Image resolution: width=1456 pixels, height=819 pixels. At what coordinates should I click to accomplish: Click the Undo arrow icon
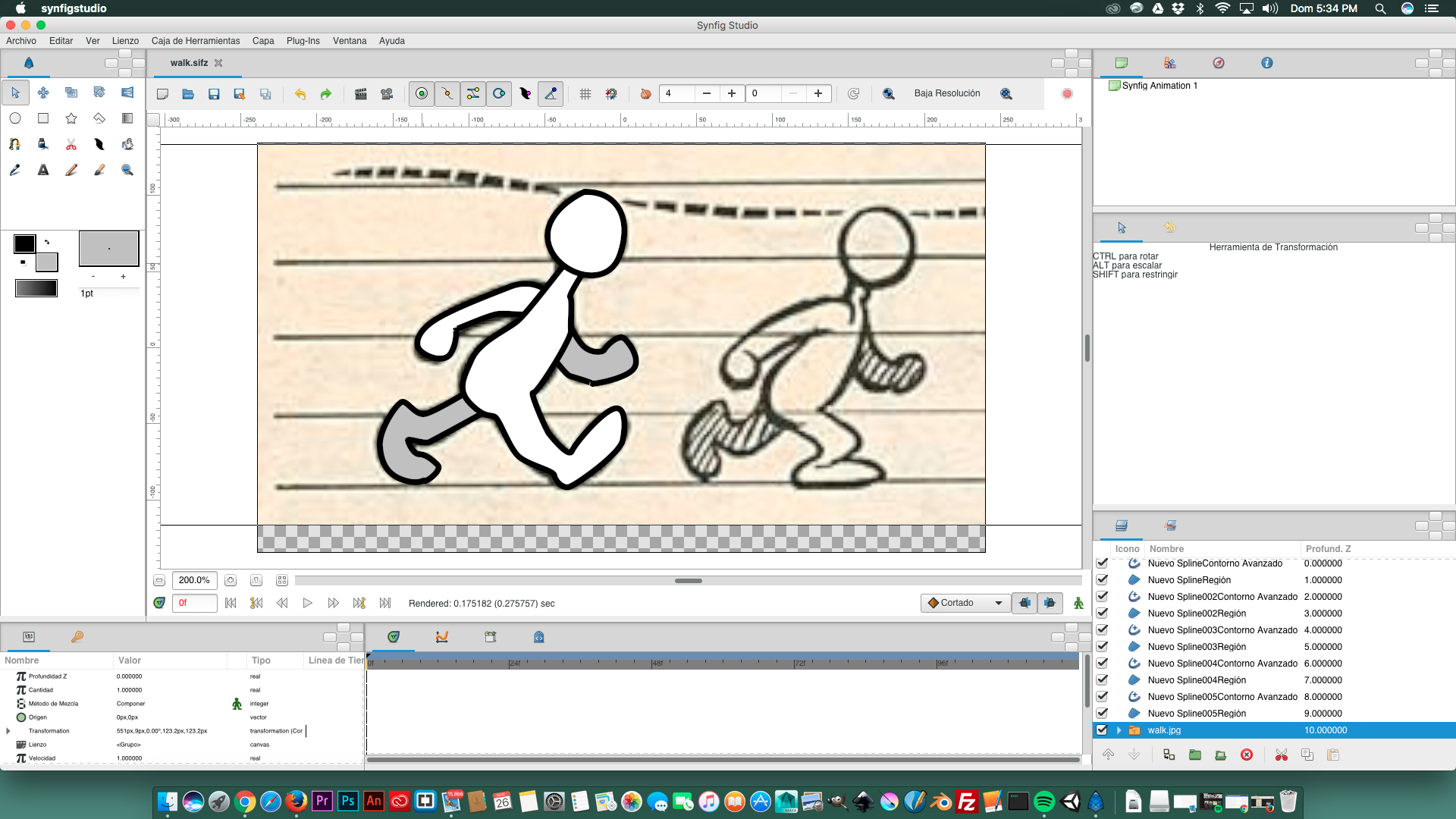pos(300,94)
